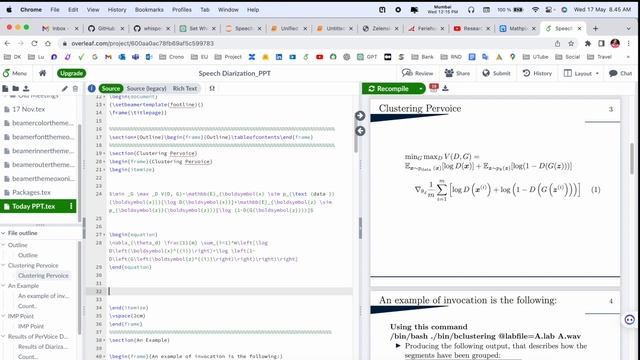Delete selected file trash icon
Viewport: 640px width, 360px height.
tap(75, 88)
